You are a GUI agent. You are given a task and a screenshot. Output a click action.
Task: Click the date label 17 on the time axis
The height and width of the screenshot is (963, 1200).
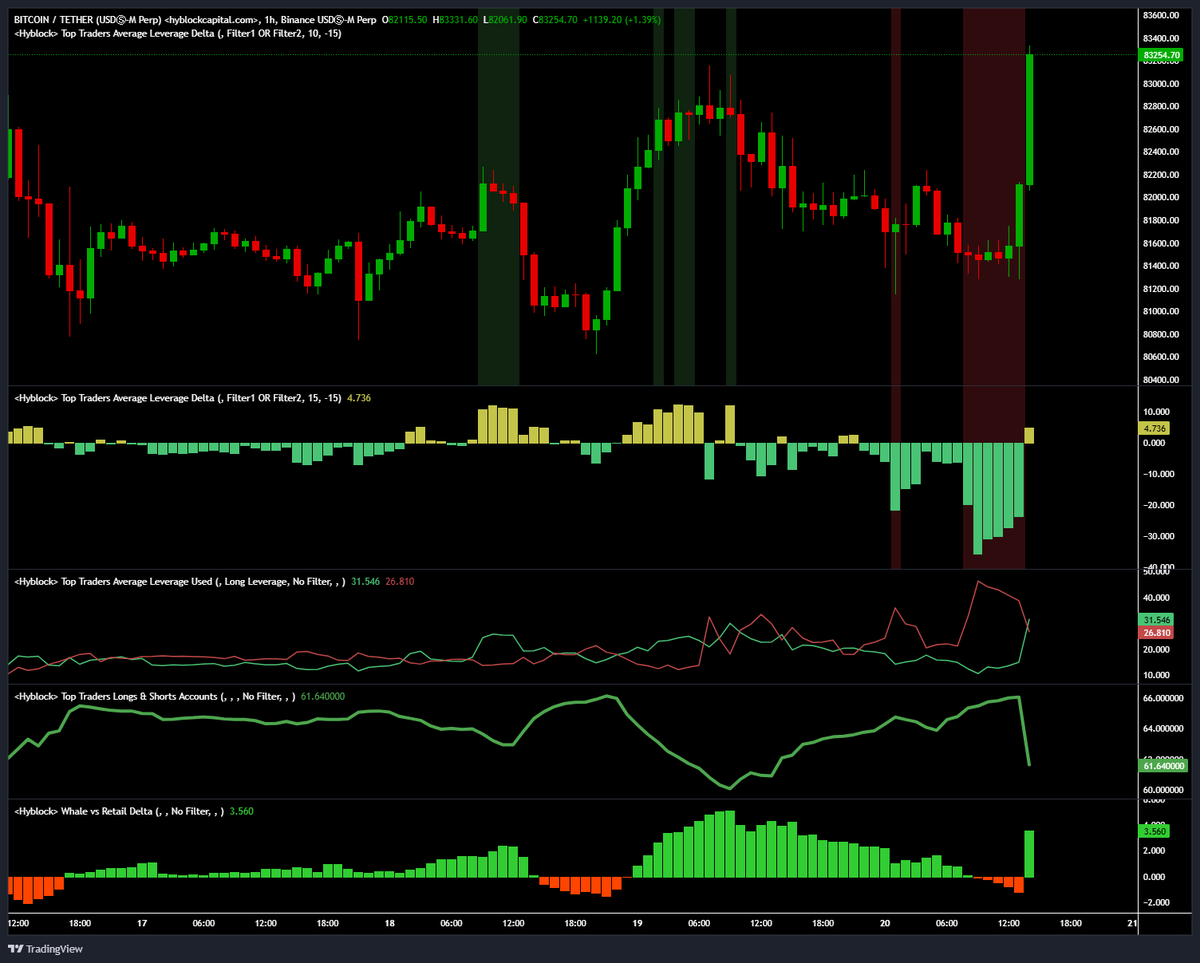point(142,924)
